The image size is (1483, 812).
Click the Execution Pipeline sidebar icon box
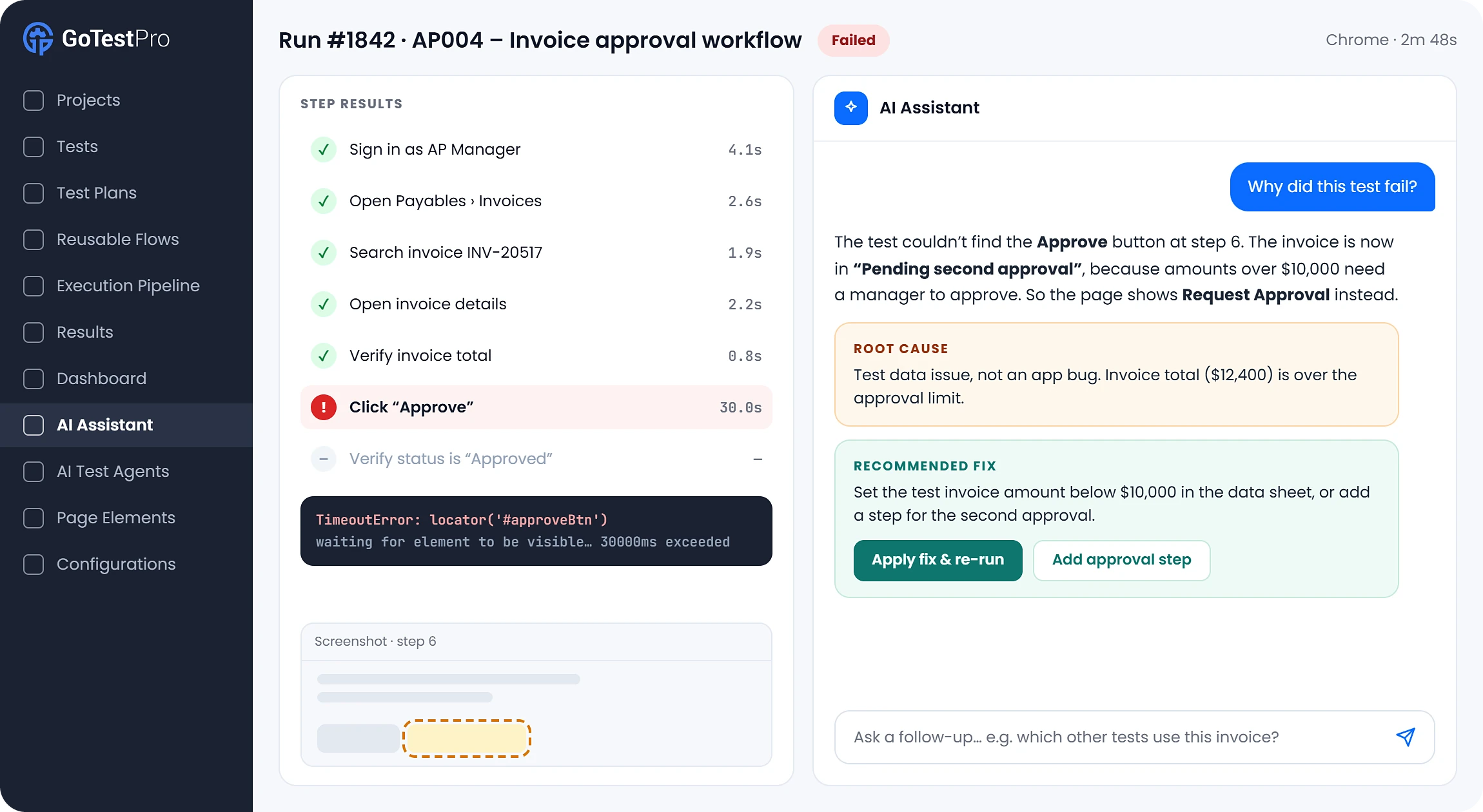click(x=34, y=286)
